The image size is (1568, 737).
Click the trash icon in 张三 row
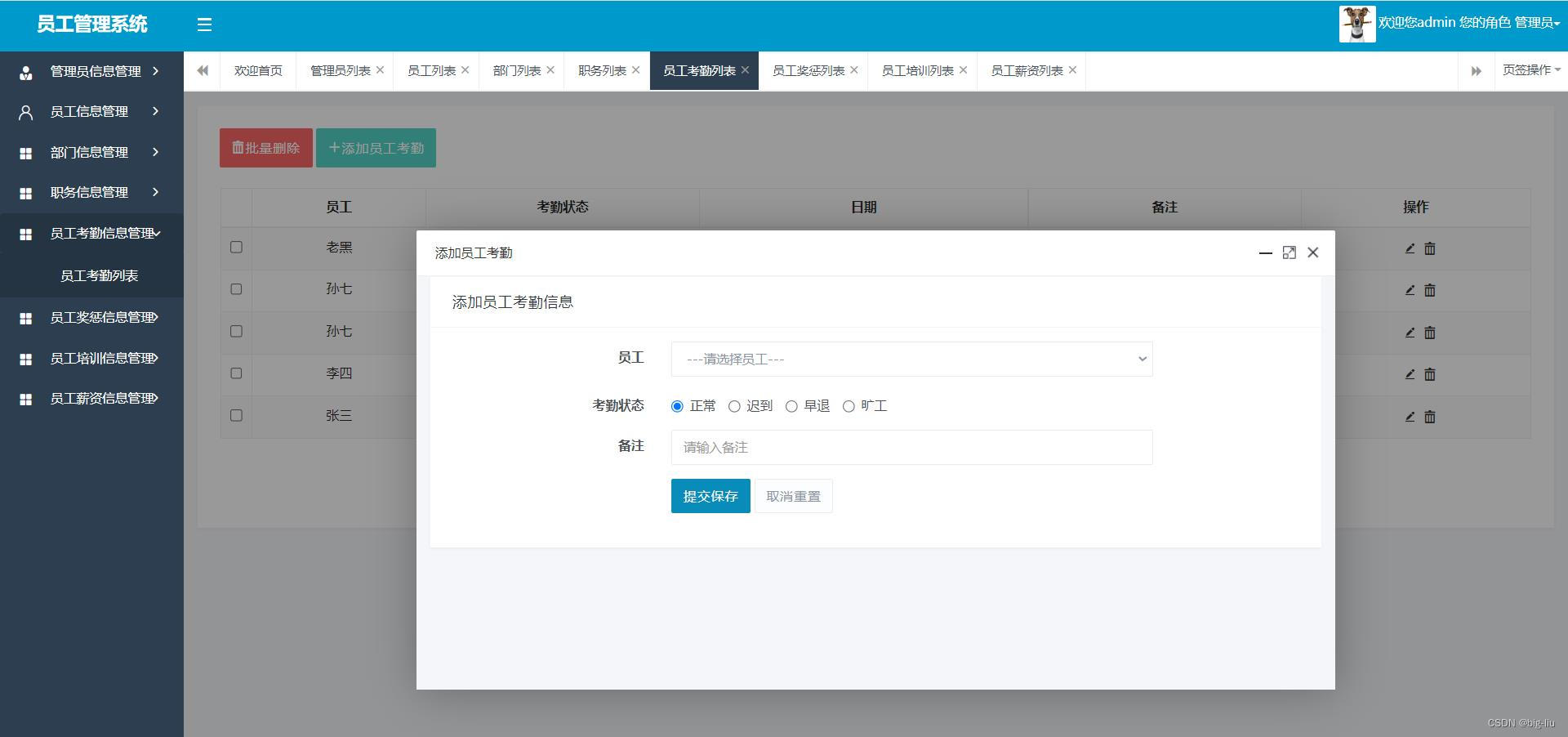(x=1429, y=417)
